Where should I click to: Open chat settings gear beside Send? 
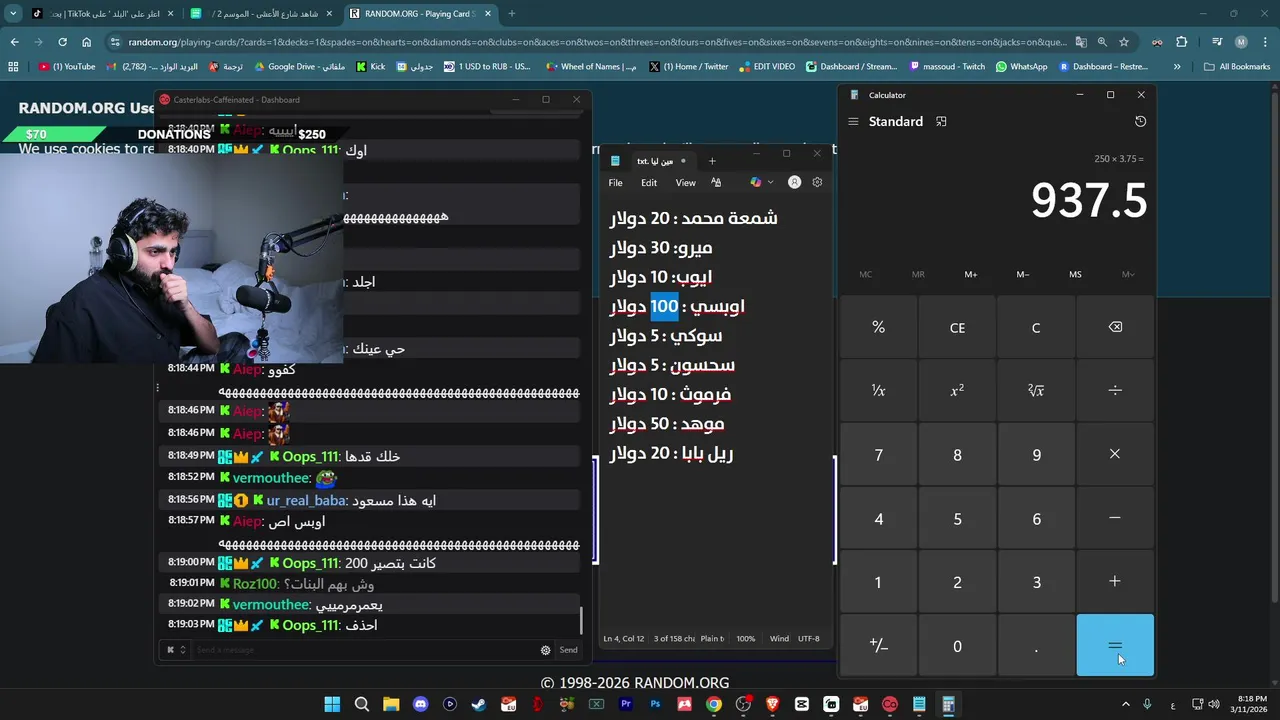(545, 650)
